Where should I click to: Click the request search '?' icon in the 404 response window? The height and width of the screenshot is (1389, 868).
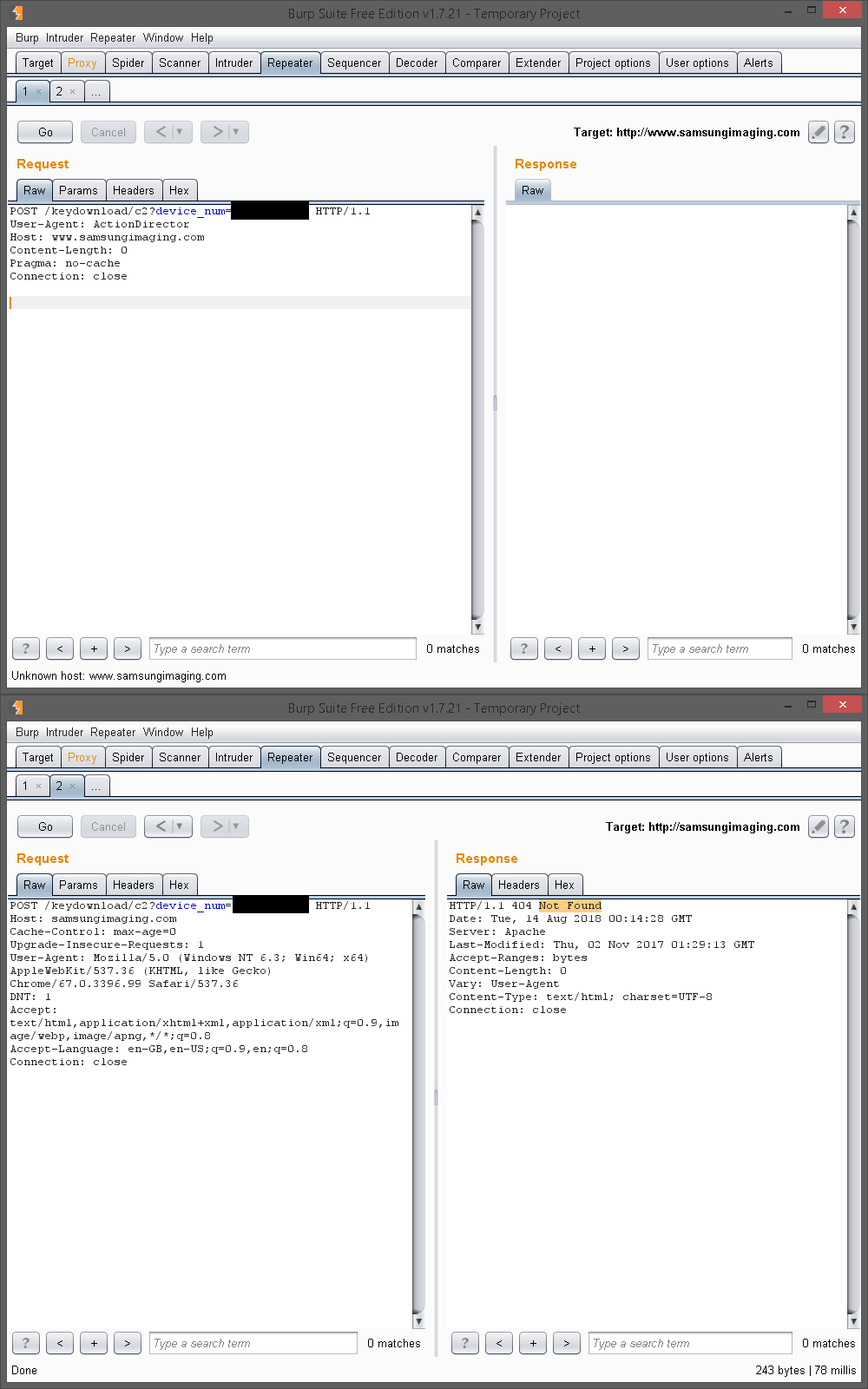(x=26, y=1343)
